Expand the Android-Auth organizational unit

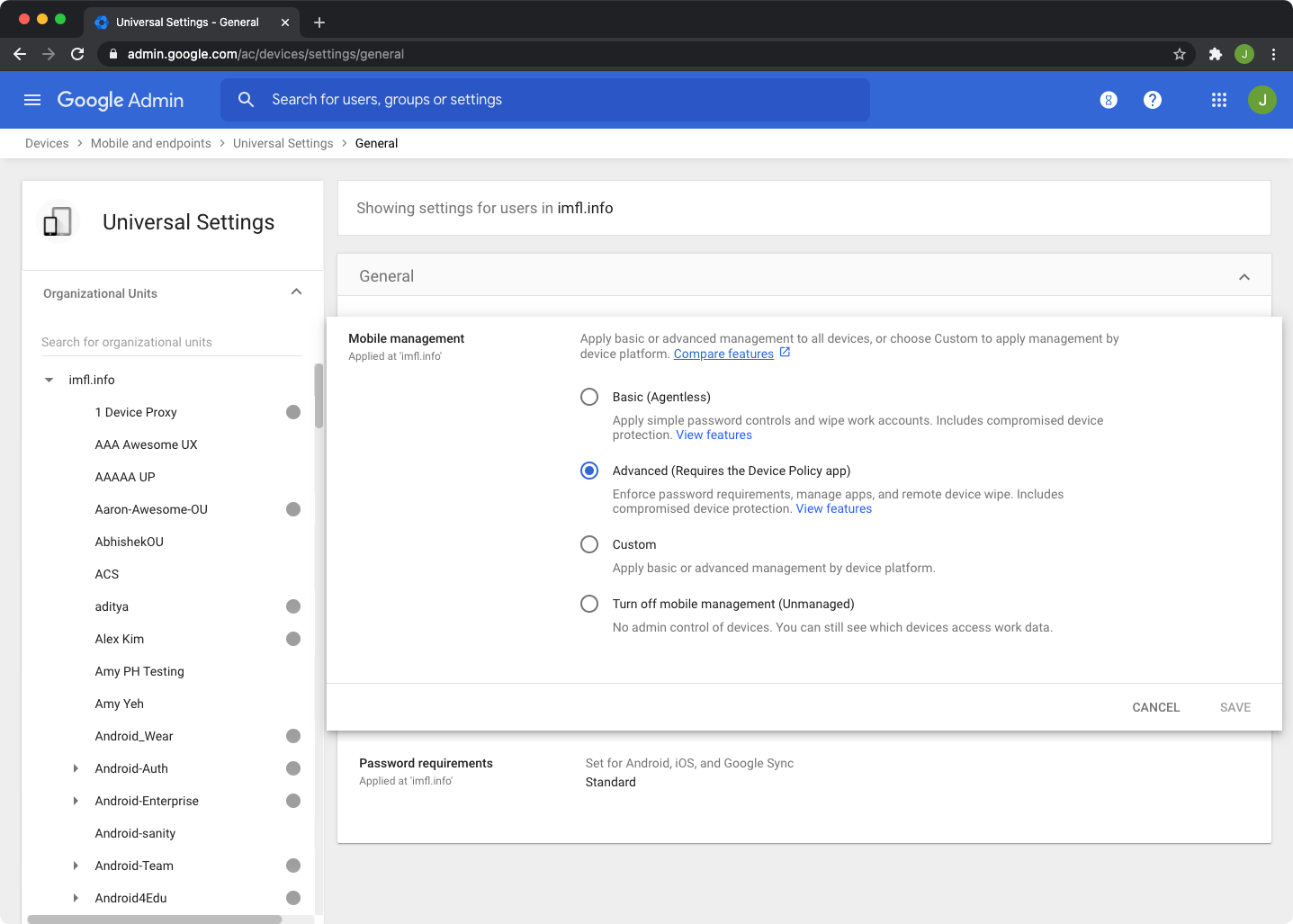76,768
